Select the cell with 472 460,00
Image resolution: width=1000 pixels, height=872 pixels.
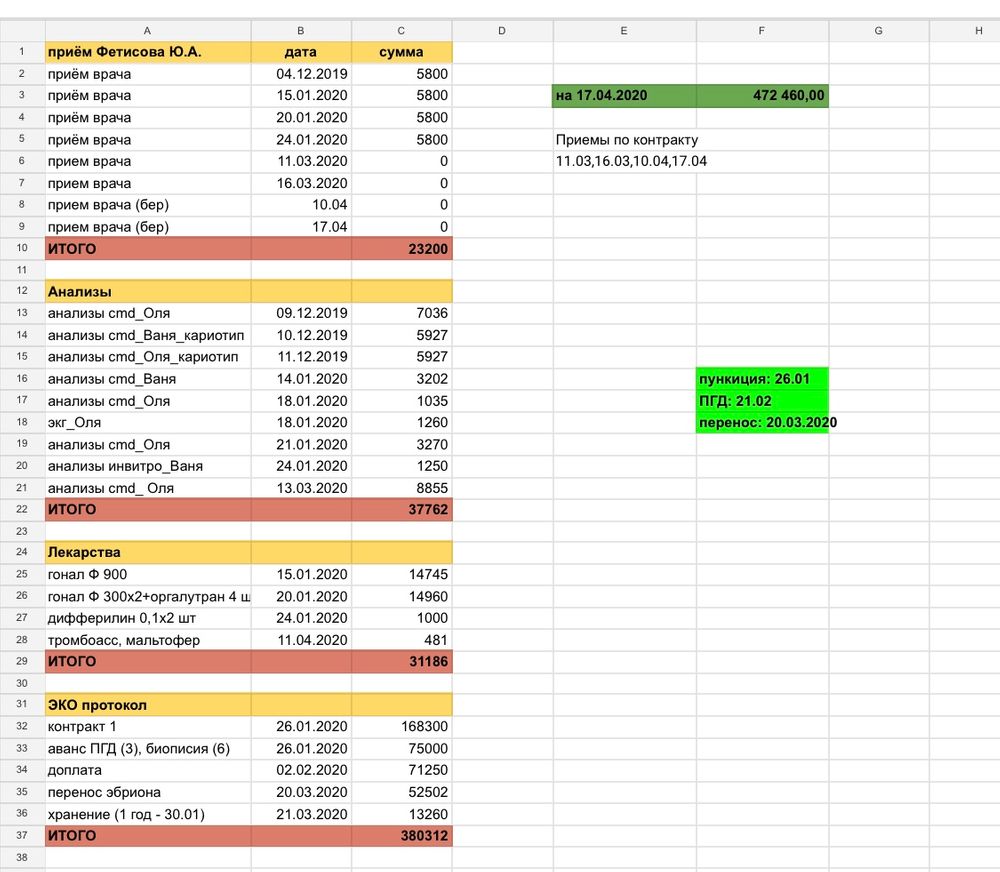[x=762, y=96]
